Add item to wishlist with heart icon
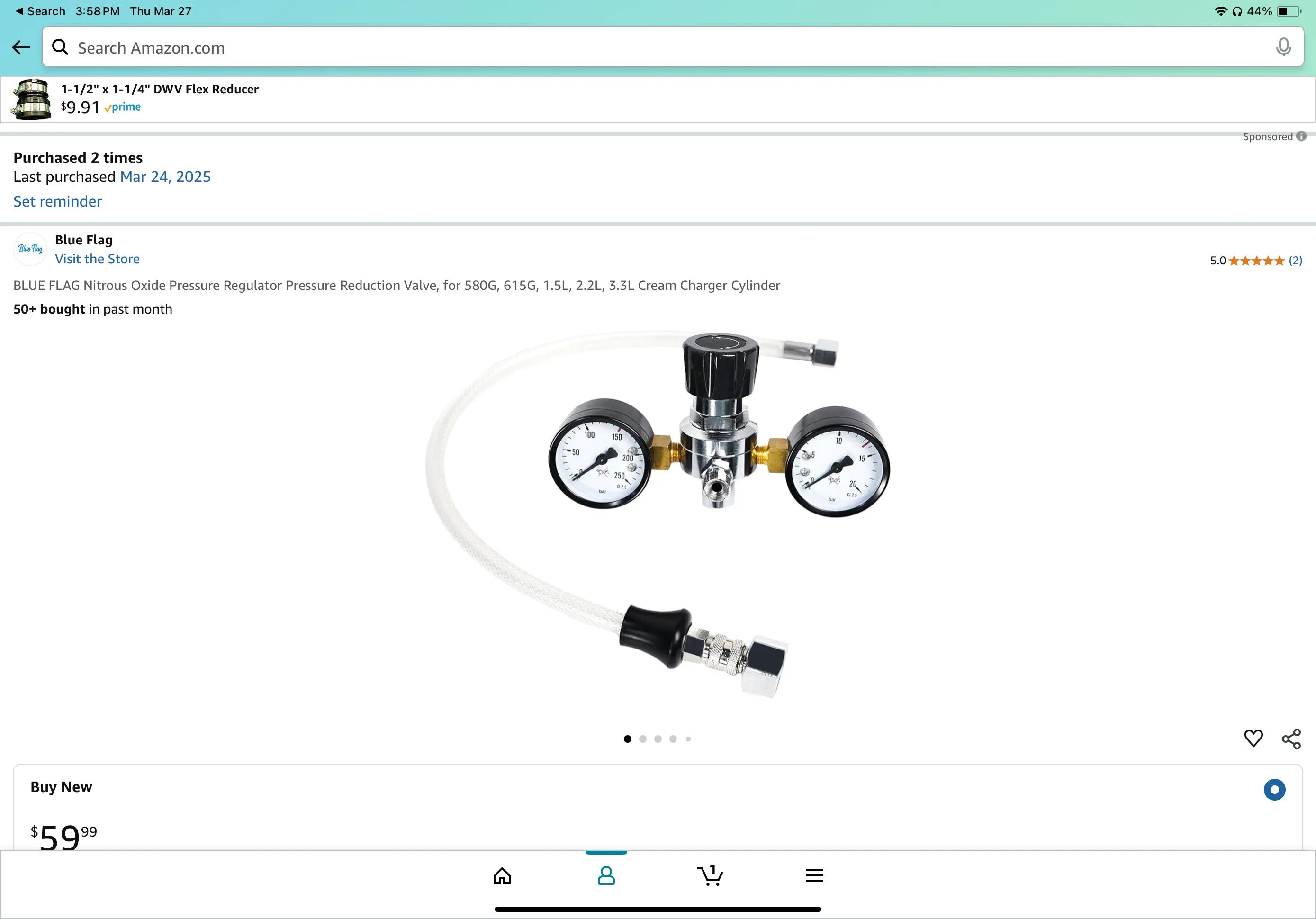Image resolution: width=1316 pixels, height=919 pixels. 1253,739
